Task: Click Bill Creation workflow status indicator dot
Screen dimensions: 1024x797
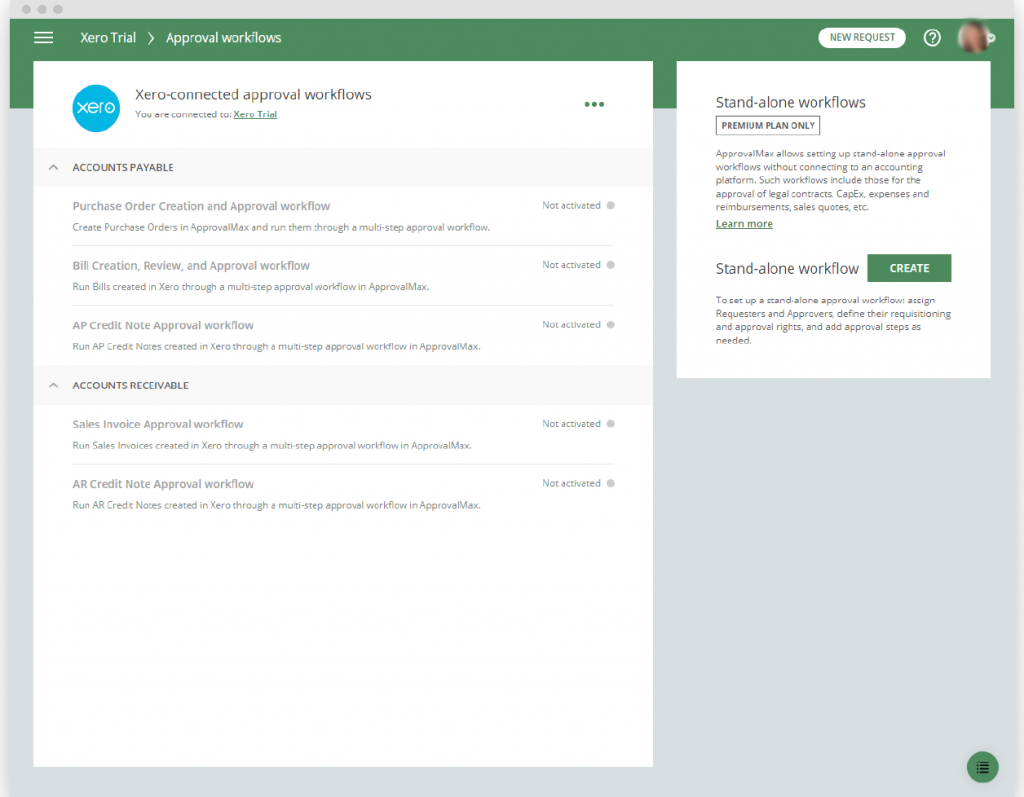Action: click(x=611, y=265)
